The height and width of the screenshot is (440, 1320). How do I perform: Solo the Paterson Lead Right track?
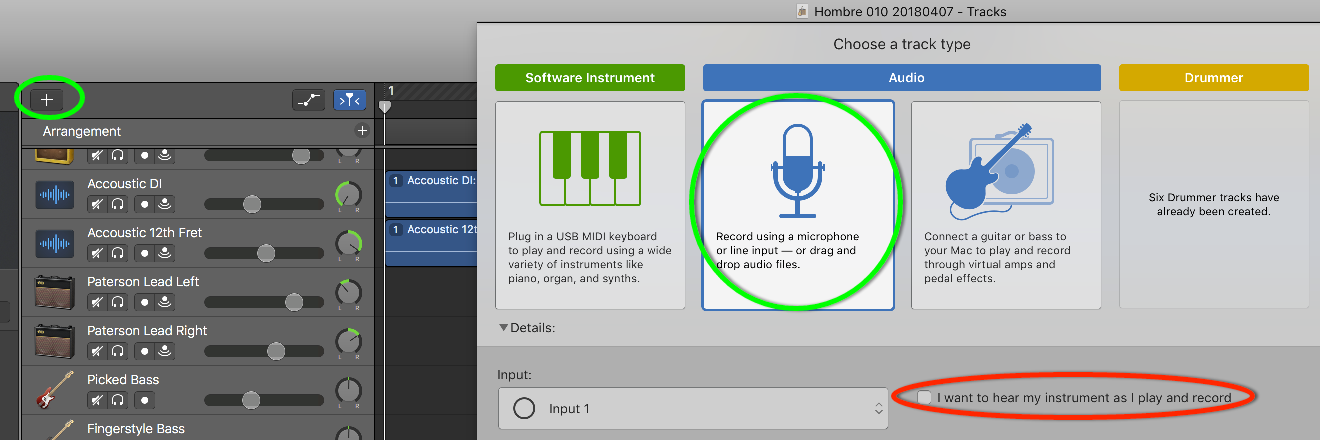click(x=117, y=350)
